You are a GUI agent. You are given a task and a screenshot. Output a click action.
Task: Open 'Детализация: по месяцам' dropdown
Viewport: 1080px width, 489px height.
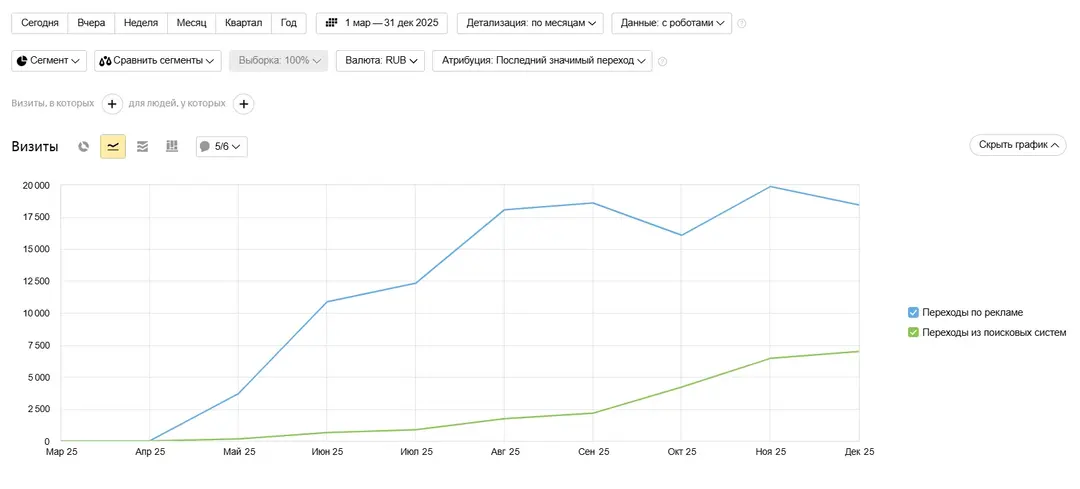tap(530, 23)
